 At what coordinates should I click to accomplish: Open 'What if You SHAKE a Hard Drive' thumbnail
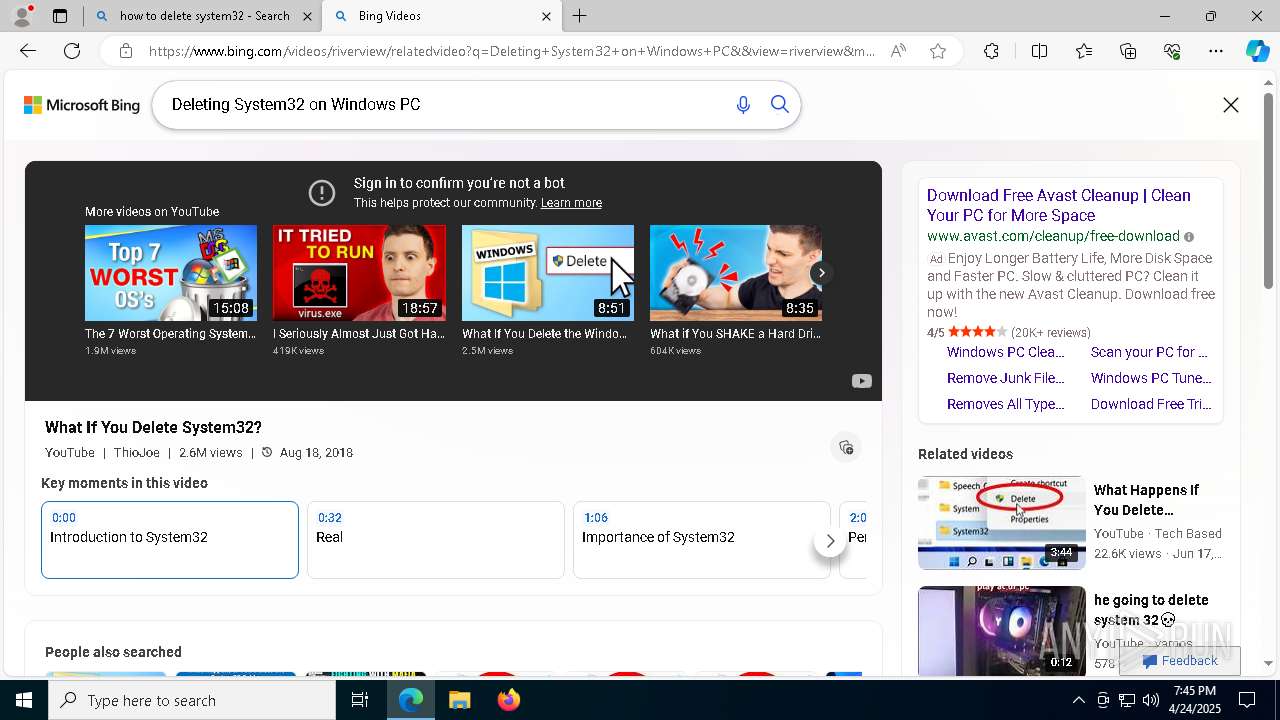[x=736, y=272]
